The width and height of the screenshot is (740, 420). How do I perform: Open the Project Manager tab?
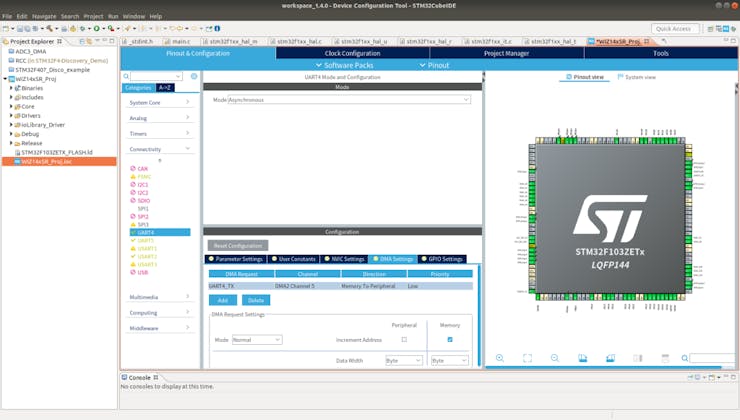[506, 53]
